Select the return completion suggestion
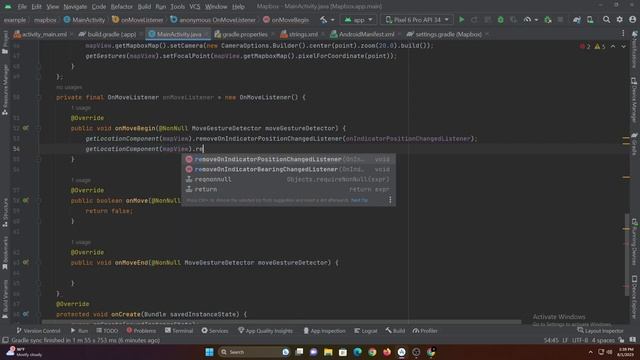This screenshot has width=640, height=360. (x=289, y=189)
